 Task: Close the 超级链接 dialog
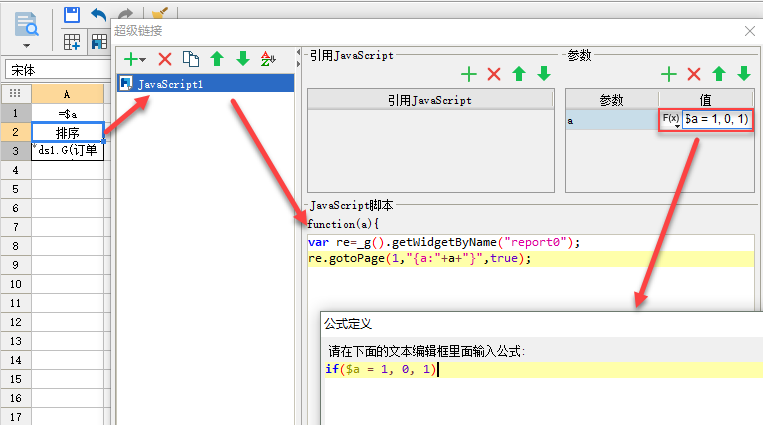click(x=750, y=32)
